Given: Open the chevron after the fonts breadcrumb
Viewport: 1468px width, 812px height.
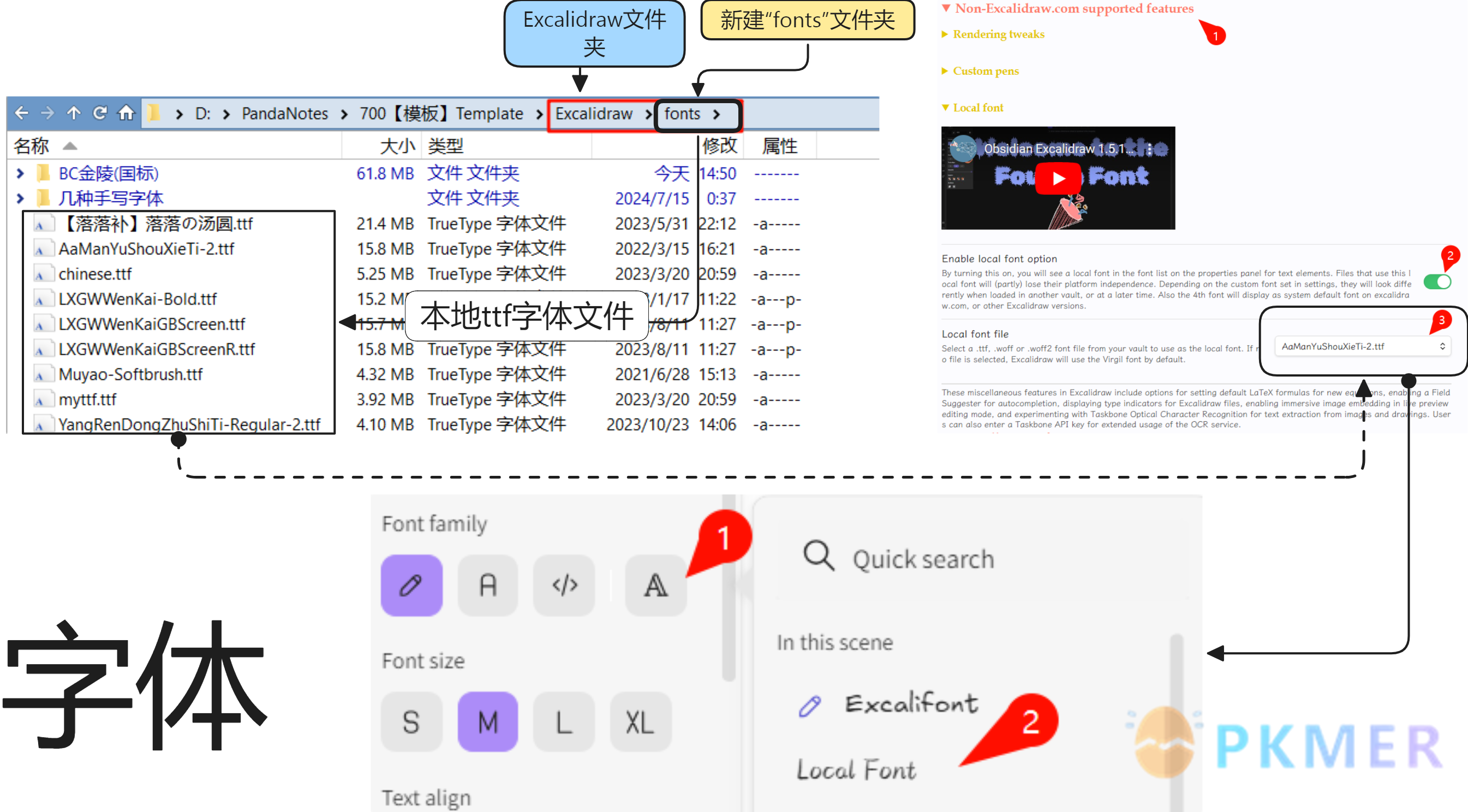Looking at the screenshot, I should point(717,114).
